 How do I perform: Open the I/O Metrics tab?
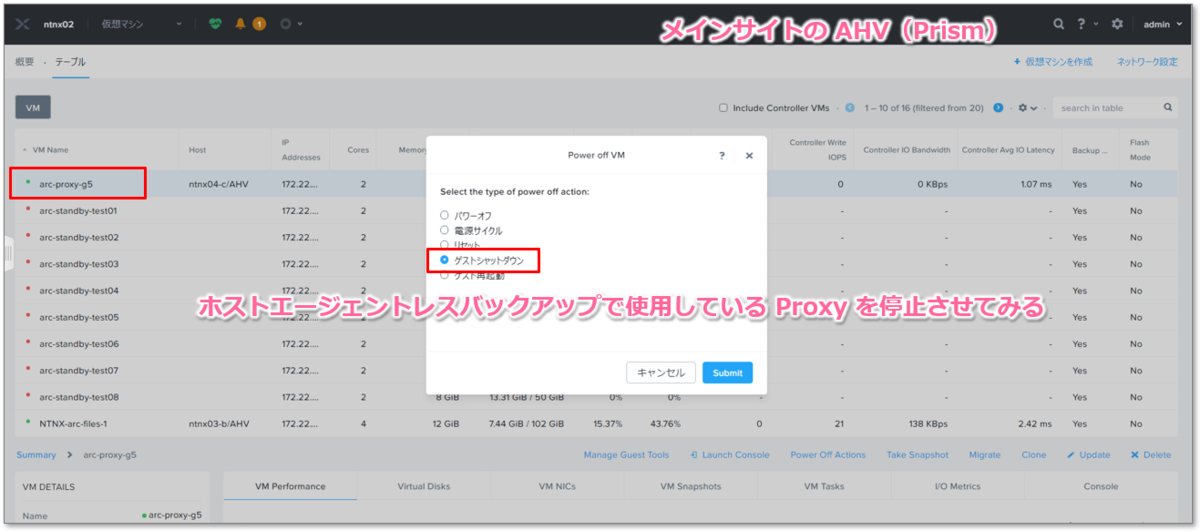click(x=958, y=487)
